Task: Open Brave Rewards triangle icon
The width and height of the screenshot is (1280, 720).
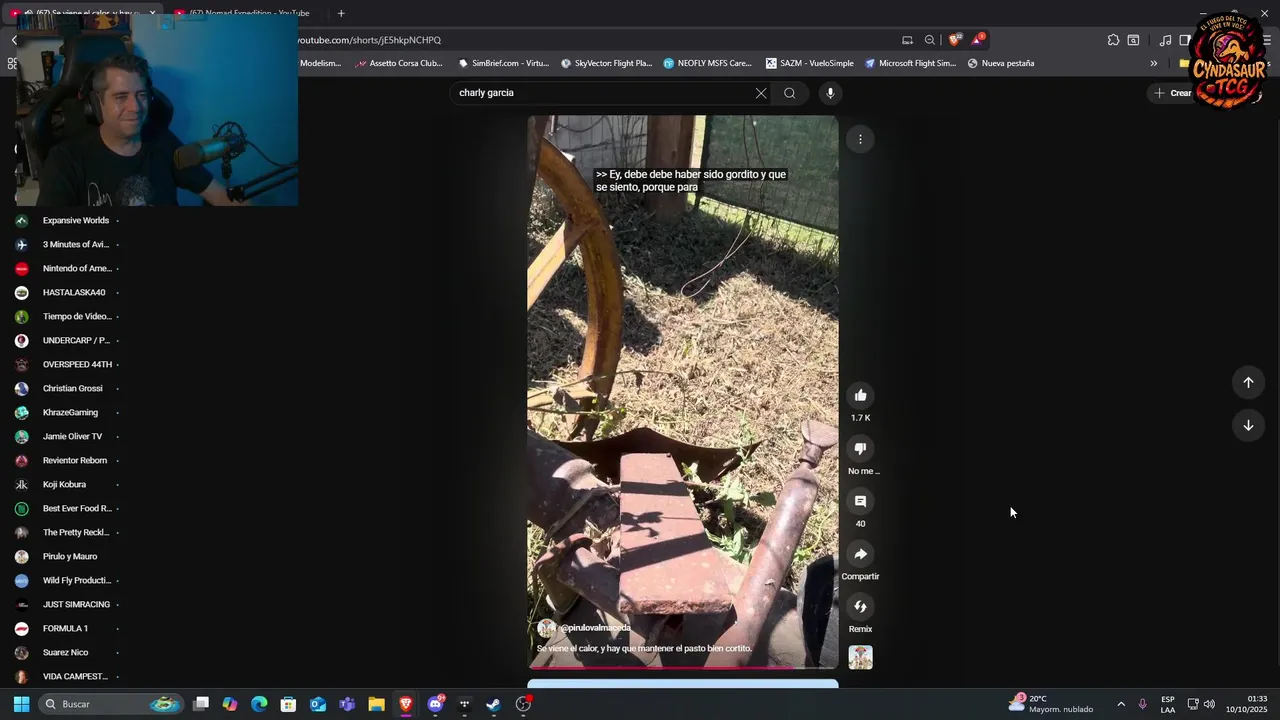Action: 977,40
